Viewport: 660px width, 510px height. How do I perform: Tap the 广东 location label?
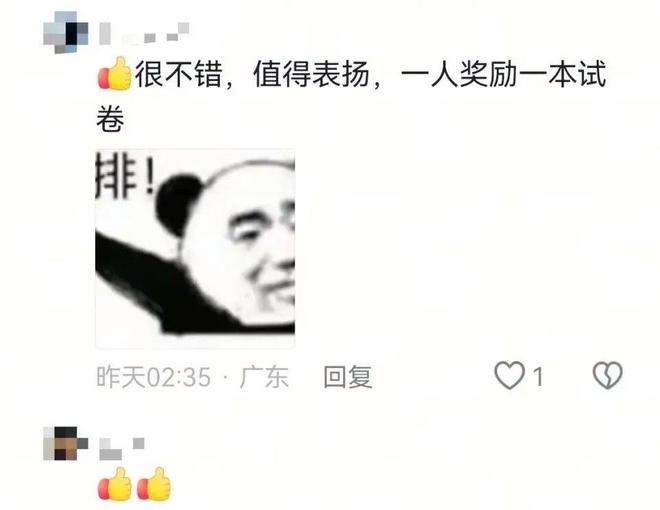click(x=264, y=377)
